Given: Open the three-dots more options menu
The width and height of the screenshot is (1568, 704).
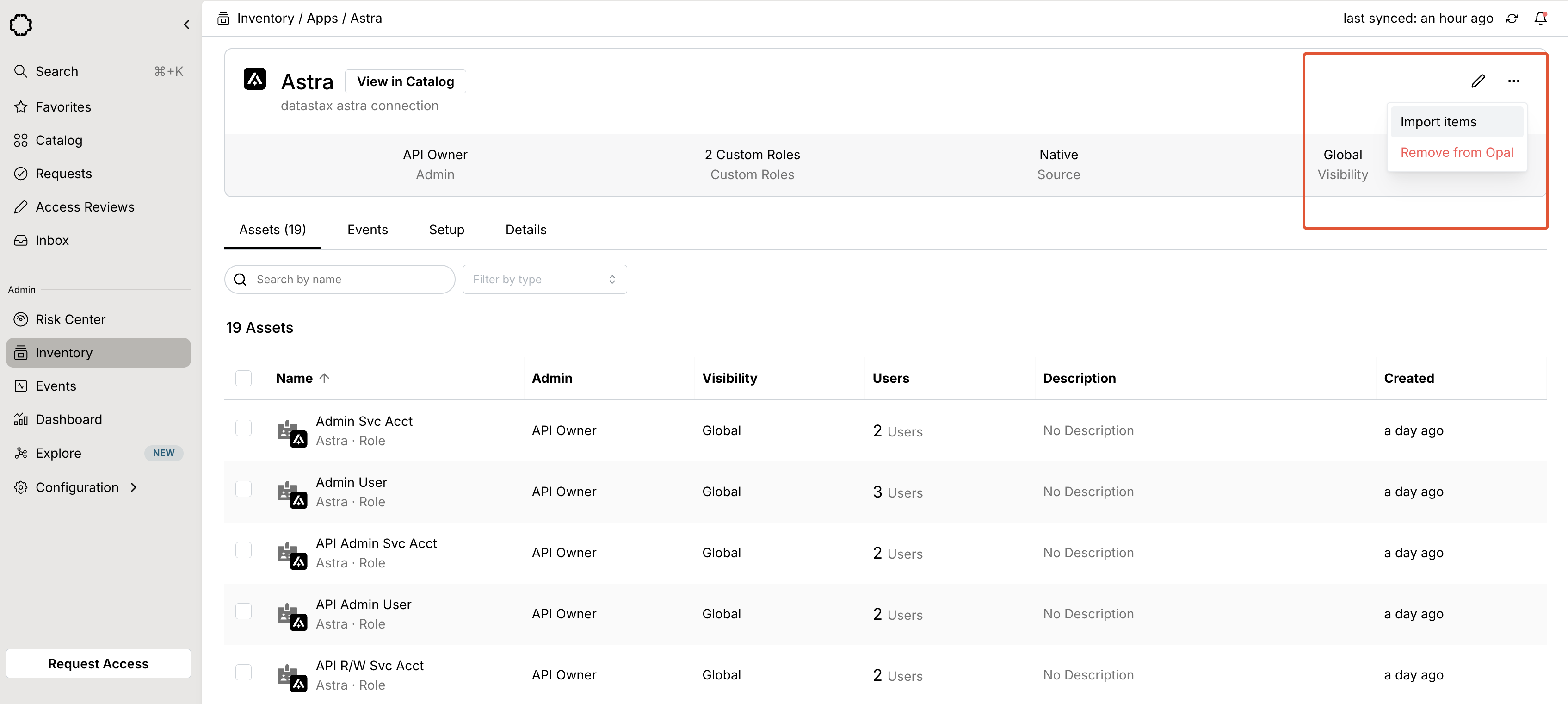Looking at the screenshot, I should click(x=1513, y=81).
